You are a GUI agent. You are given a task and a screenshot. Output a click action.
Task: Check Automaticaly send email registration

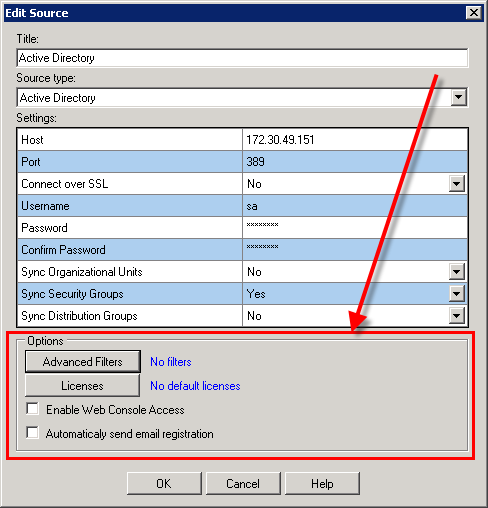pos(32,433)
